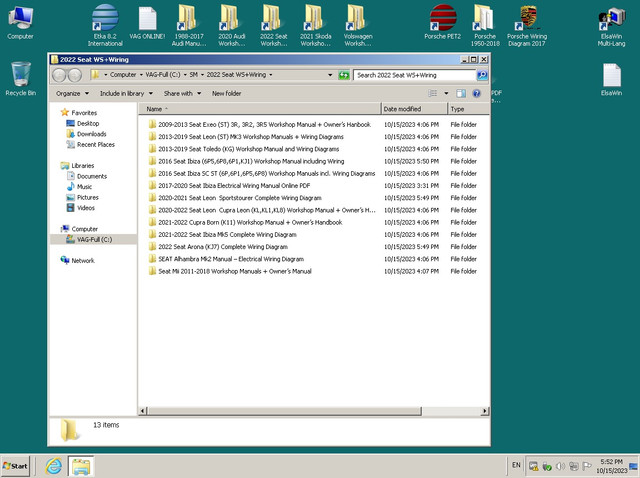Open Porsche 1950-2018 desktop folder
Image resolution: width=640 pixels, height=478 pixels.
pyautogui.click(x=485, y=25)
